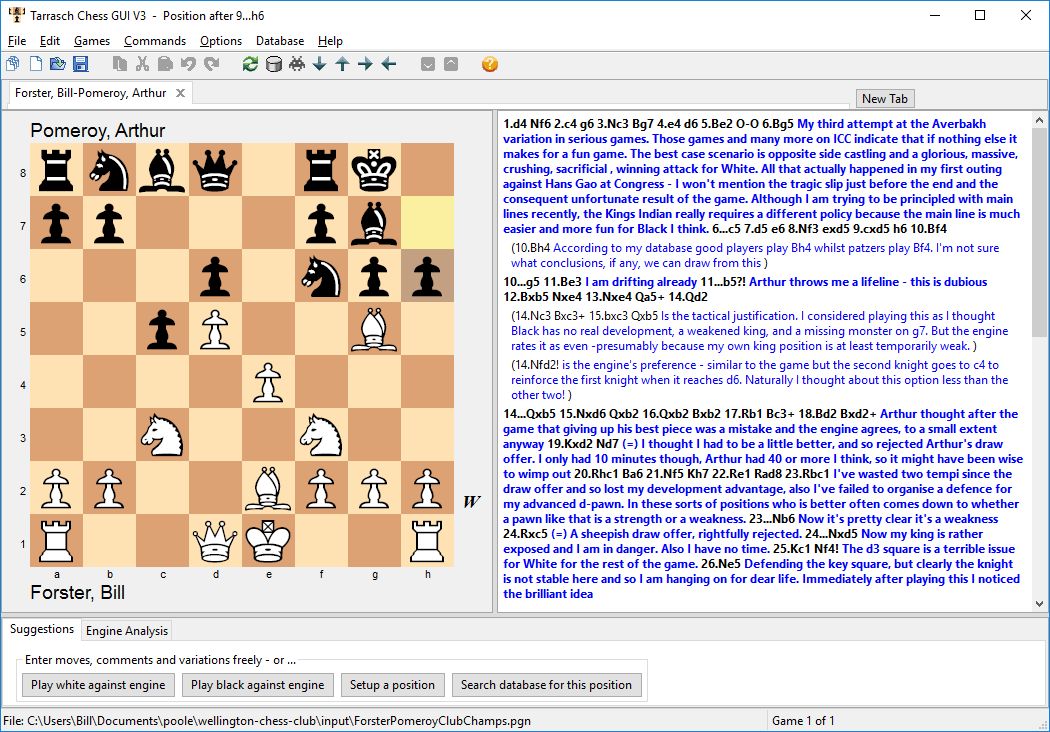Click the white bishop on g5

374,329
